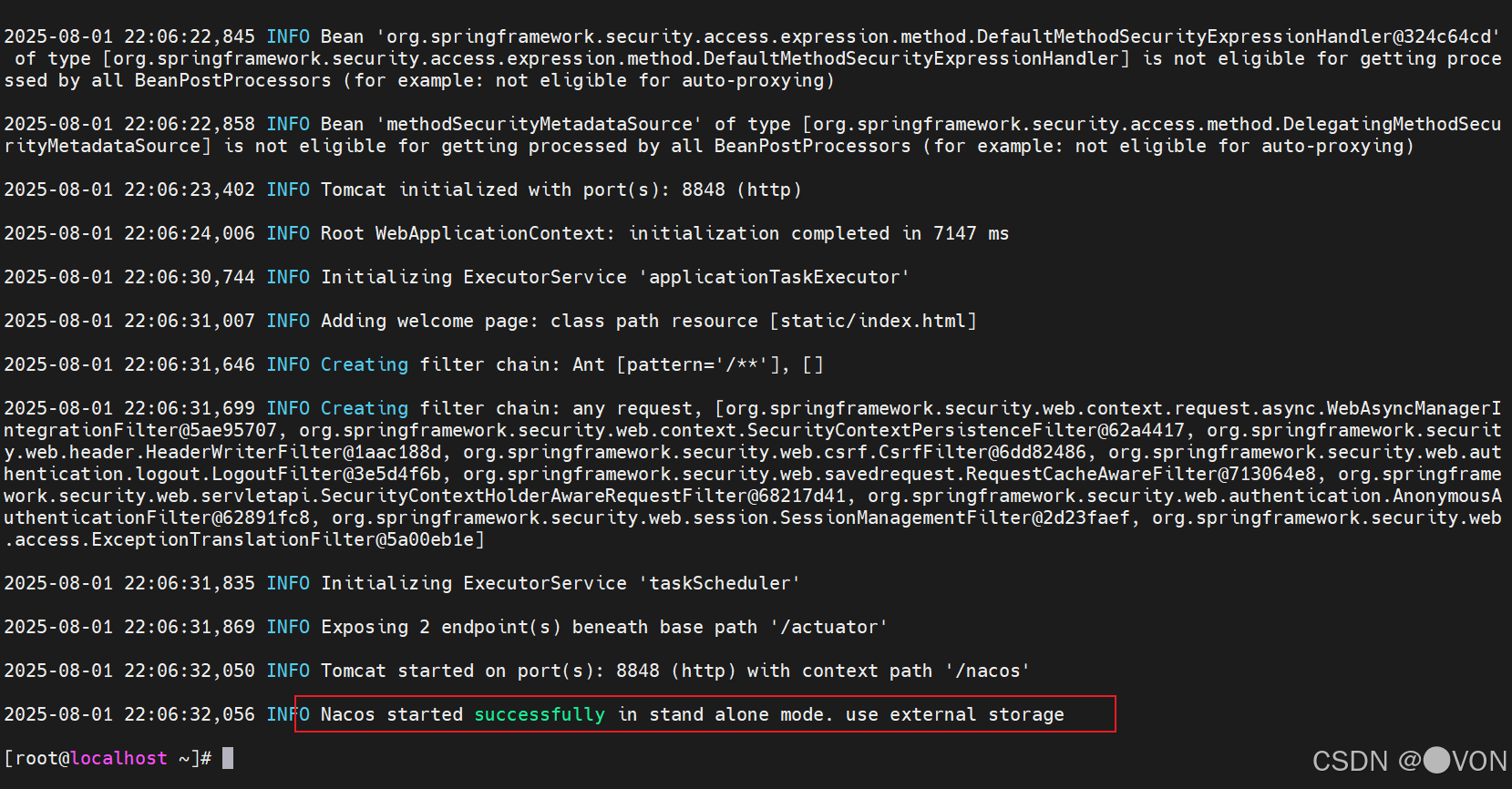Click the terminal cursor block at prompt
Screen dimensions: 1512x789
point(228,758)
